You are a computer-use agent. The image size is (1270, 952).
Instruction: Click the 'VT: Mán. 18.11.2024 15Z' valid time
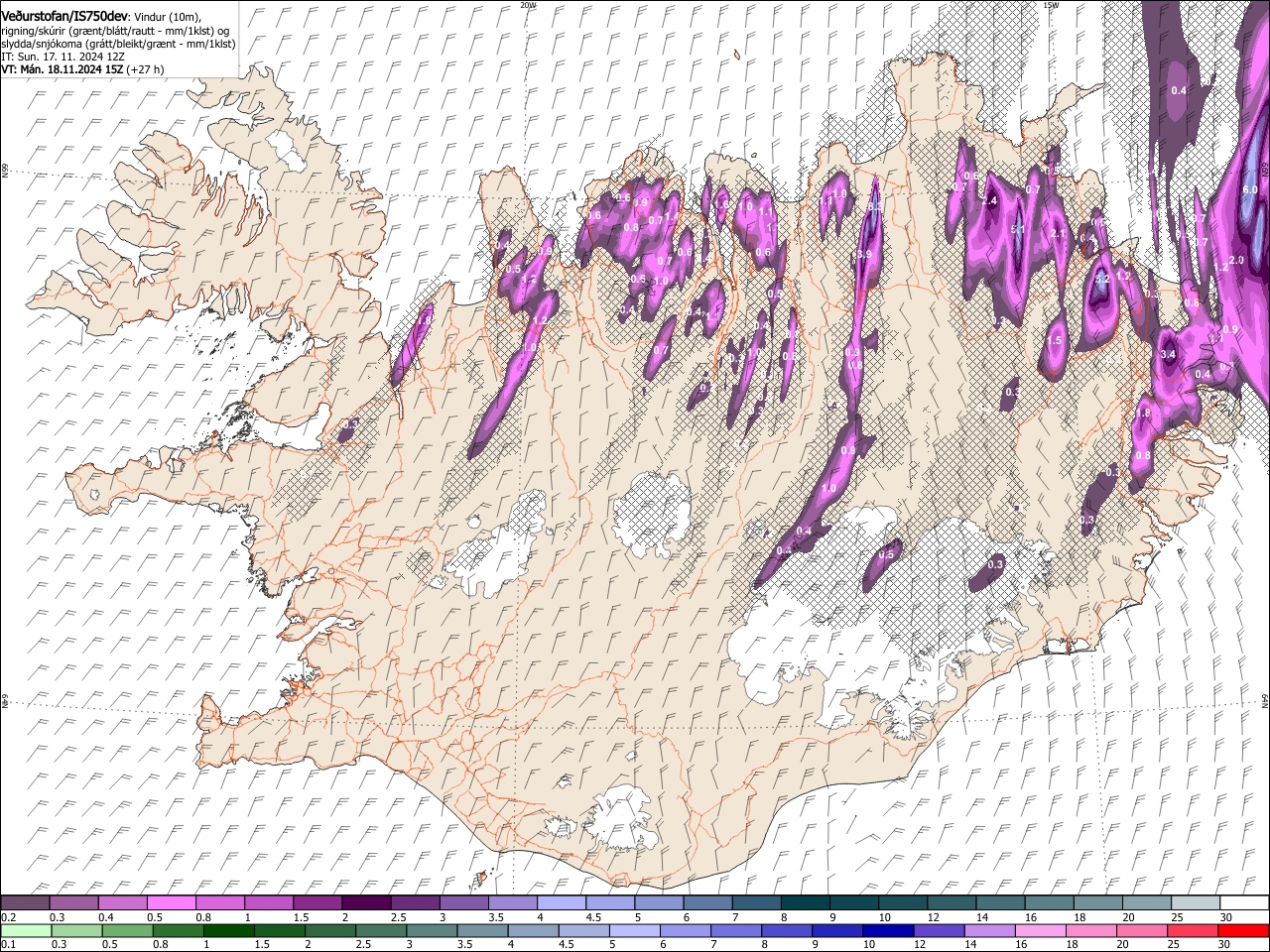click(x=61, y=69)
